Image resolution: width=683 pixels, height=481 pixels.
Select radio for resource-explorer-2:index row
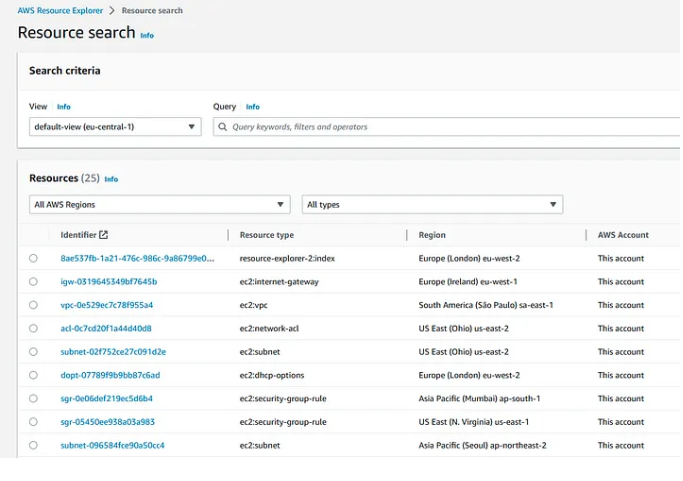(x=33, y=258)
